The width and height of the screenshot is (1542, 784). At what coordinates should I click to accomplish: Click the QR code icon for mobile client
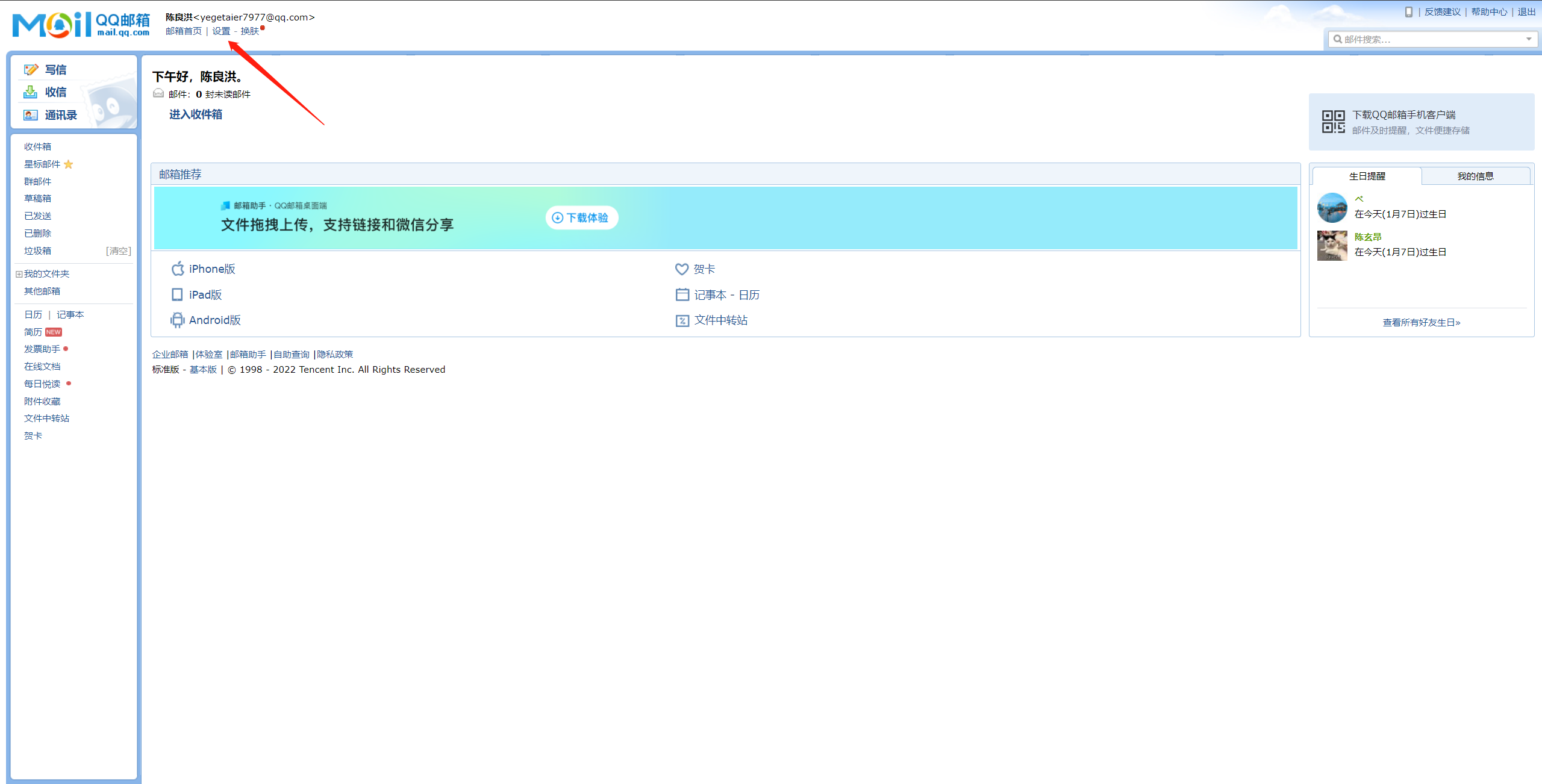click(1333, 122)
